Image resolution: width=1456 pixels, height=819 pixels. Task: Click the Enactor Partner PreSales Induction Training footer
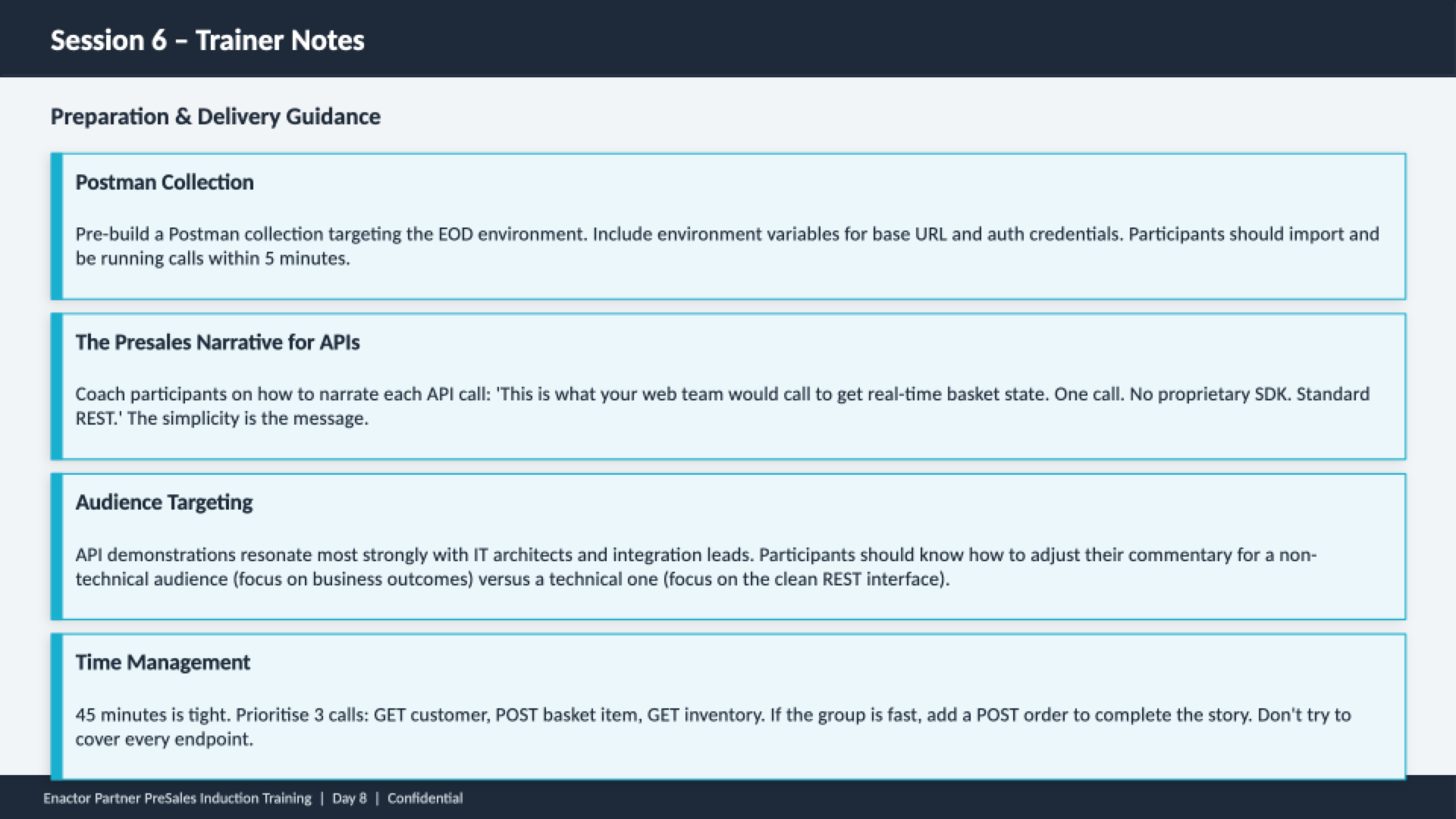pyautogui.click(x=177, y=798)
